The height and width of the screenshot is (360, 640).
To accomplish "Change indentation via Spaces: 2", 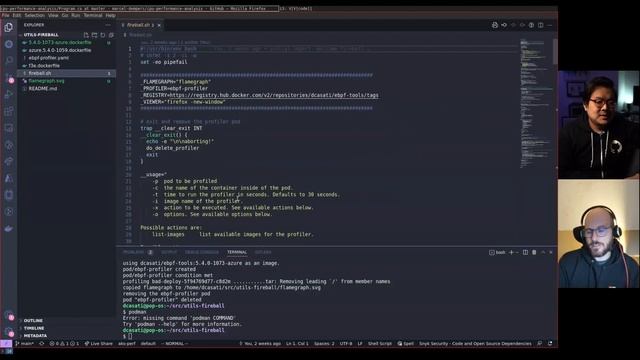I will 324,344.
